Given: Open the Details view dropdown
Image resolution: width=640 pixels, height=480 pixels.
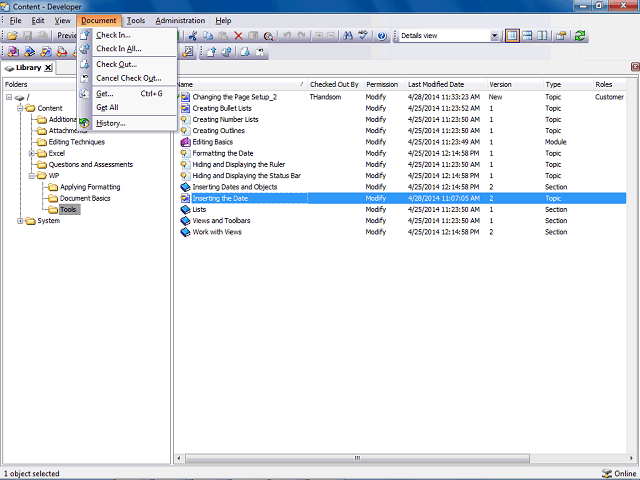Looking at the screenshot, I should coord(494,36).
